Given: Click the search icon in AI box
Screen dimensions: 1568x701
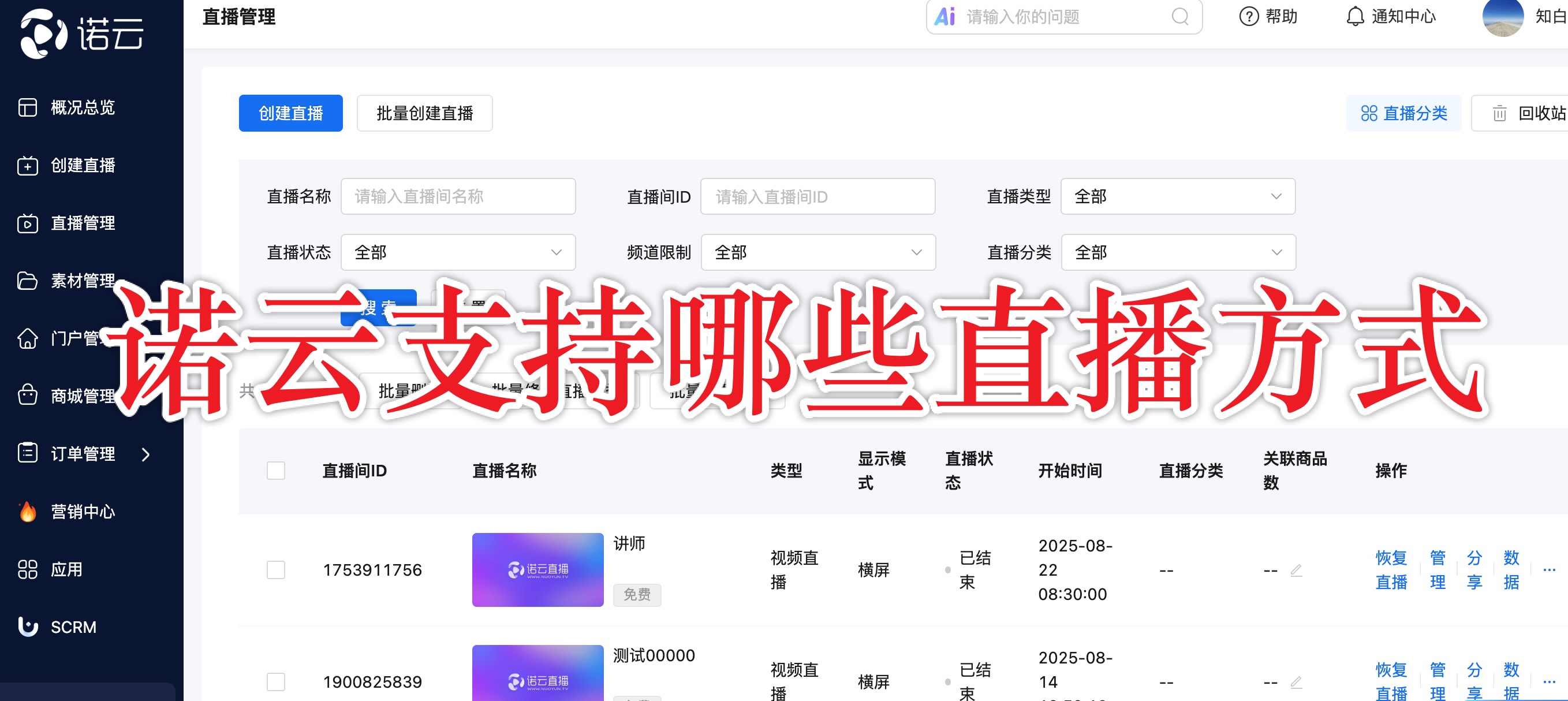Looking at the screenshot, I should pos(1179,16).
